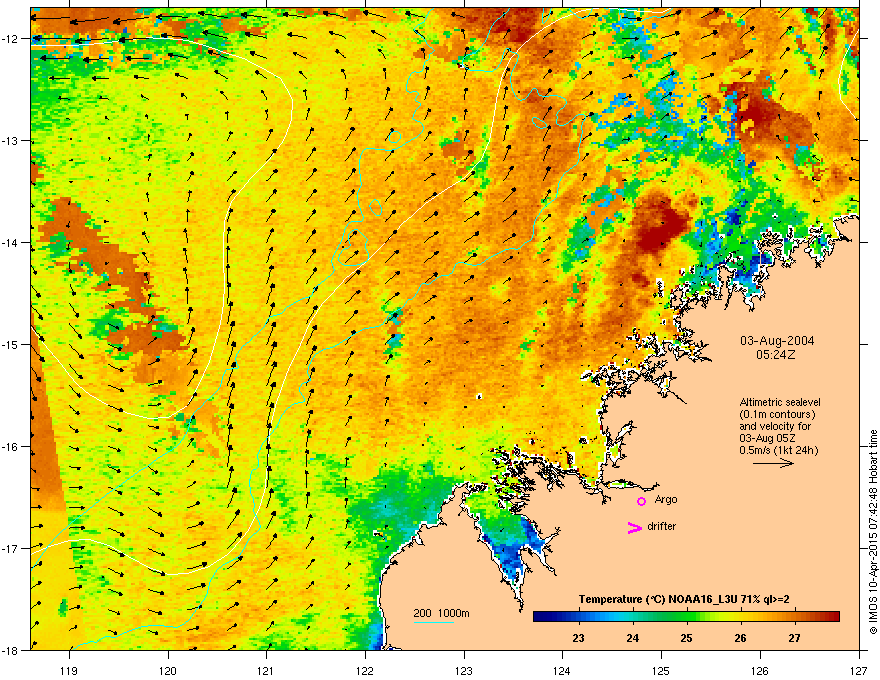
Task: Click the 25 colorbar tick label
Action: (x=686, y=638)
